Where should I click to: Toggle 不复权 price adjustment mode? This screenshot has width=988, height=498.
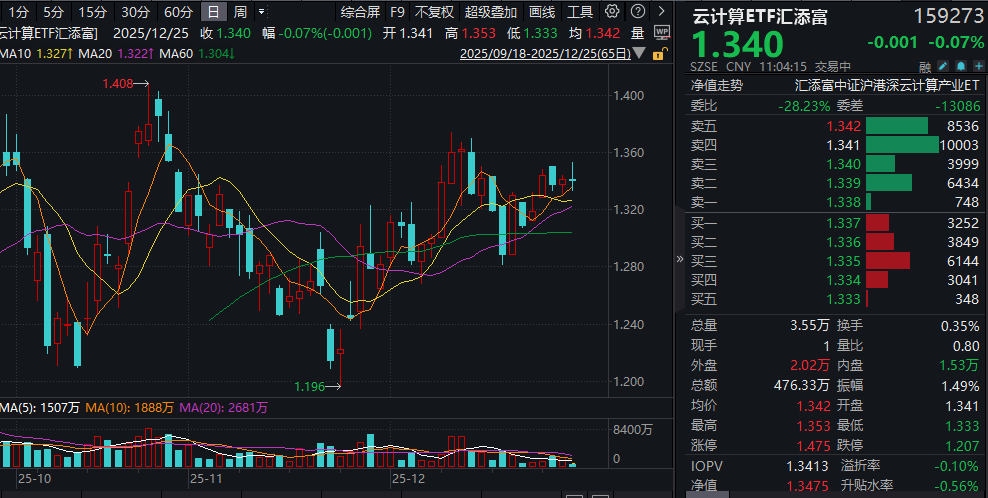434,13
